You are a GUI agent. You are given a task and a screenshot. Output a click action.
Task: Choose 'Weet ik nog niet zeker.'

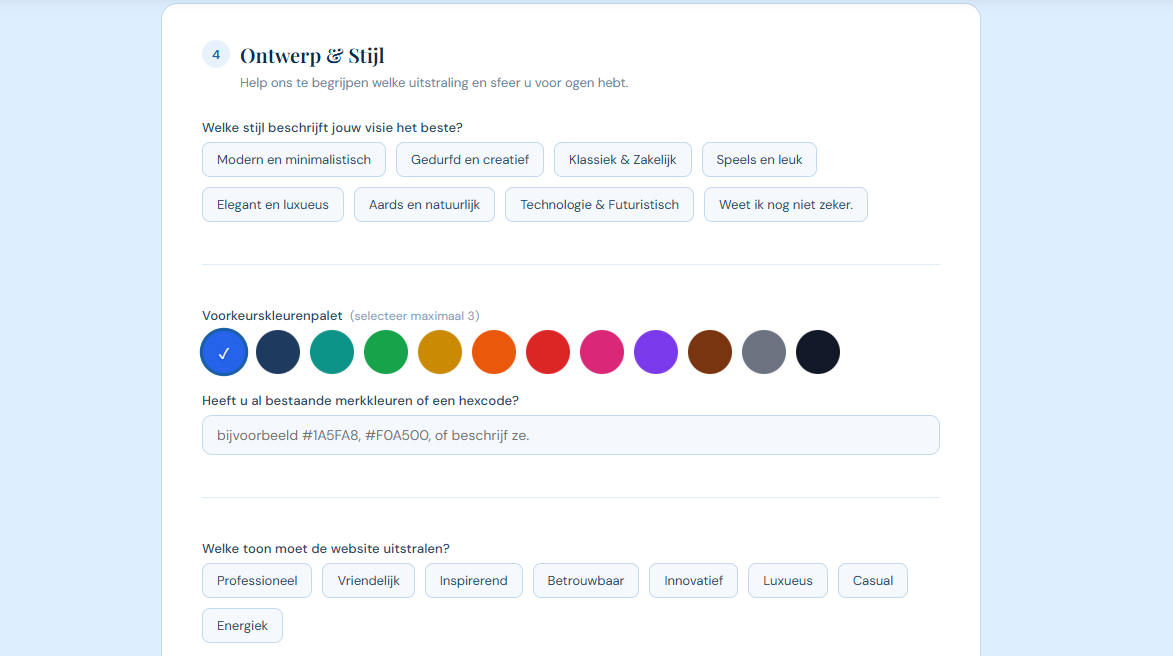pos(785,204)
